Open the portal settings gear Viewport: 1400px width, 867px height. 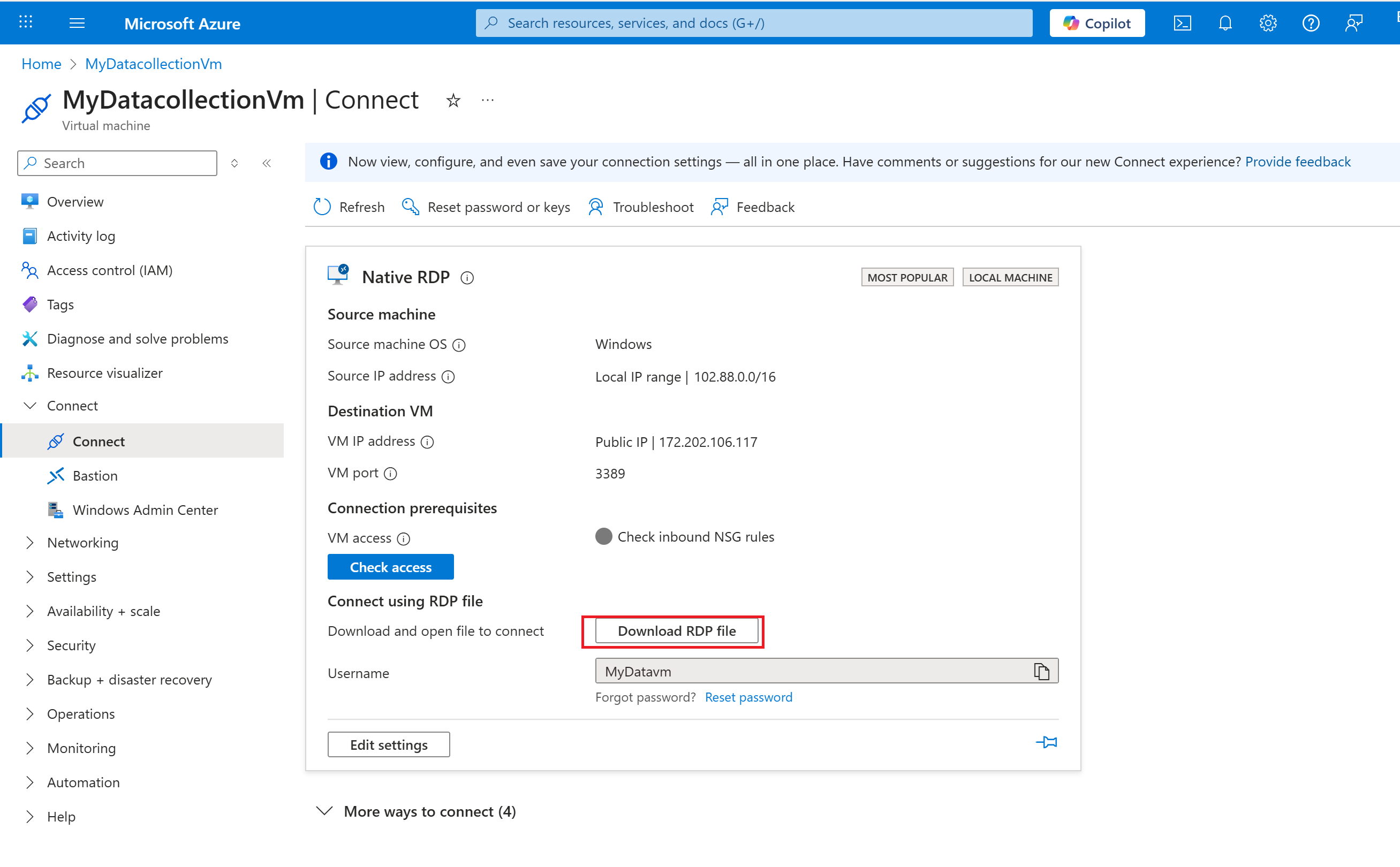coord(1268,23)
